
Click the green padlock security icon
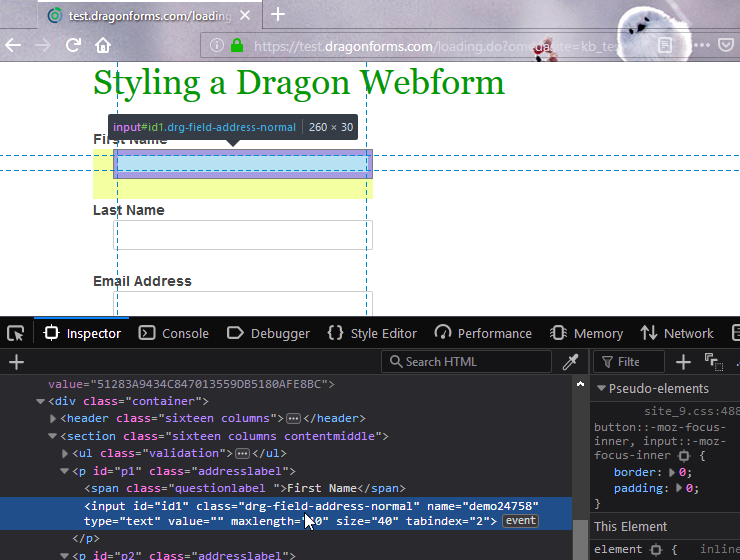(237, 45)
